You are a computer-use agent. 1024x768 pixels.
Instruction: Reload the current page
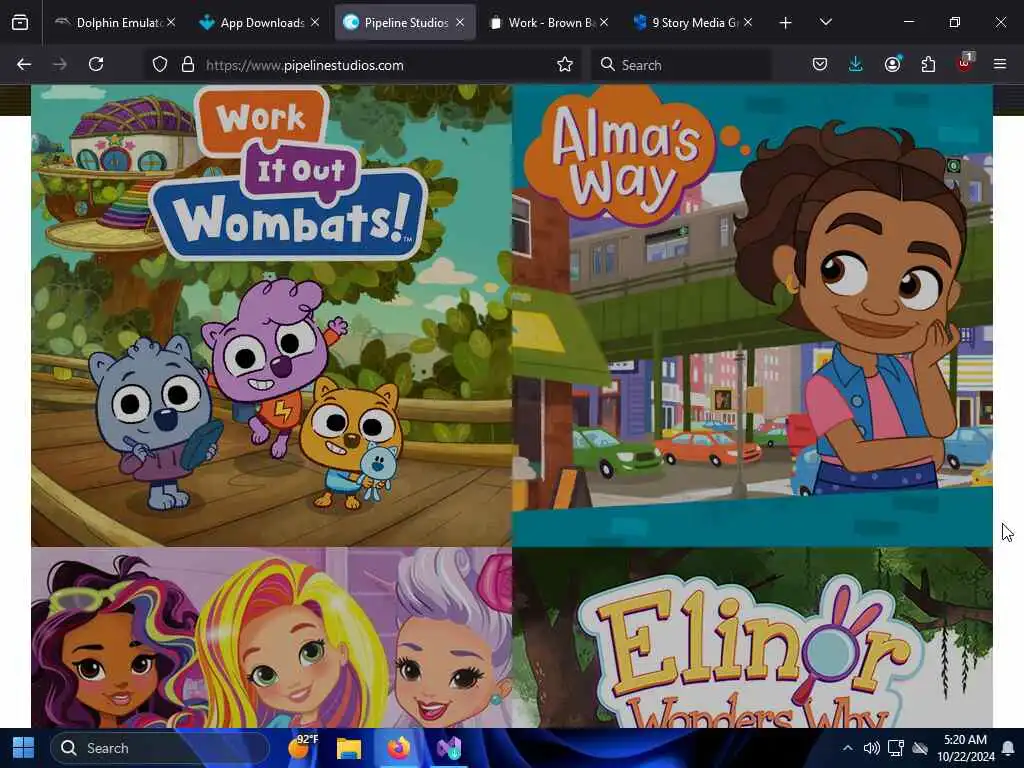(x=96, y=65)
